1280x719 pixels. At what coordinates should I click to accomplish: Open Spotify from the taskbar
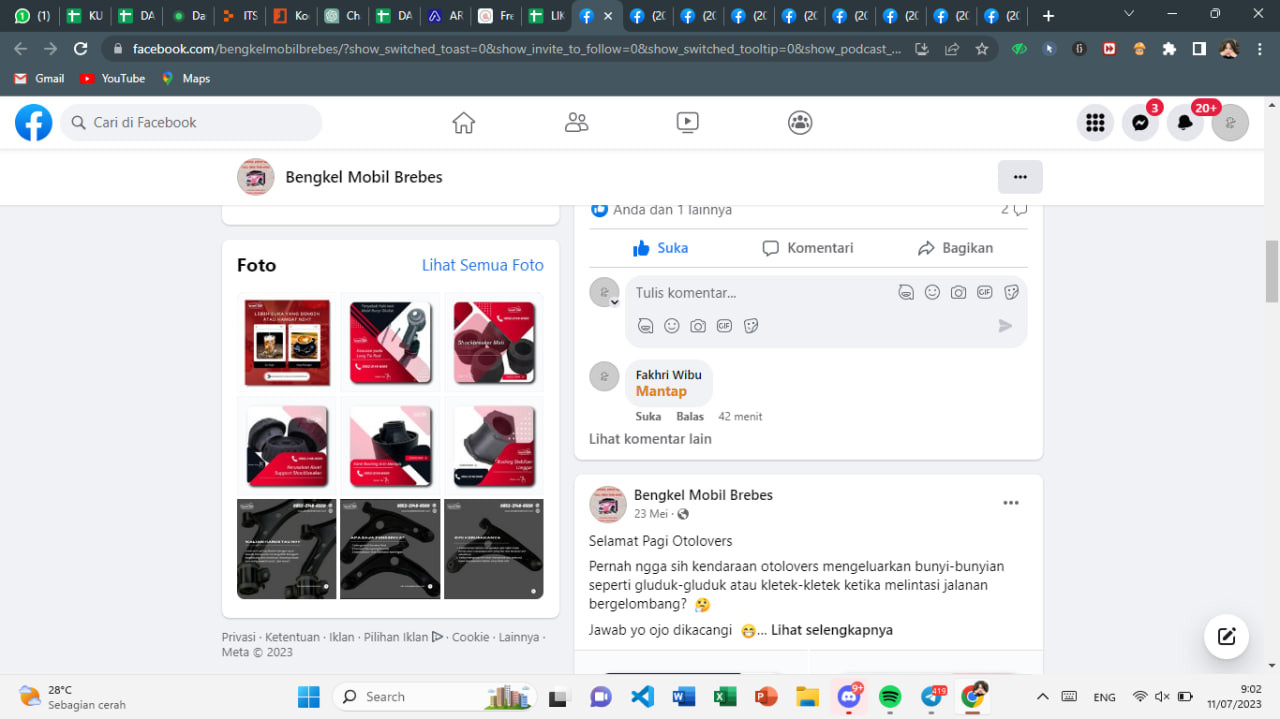pos(890,696)
